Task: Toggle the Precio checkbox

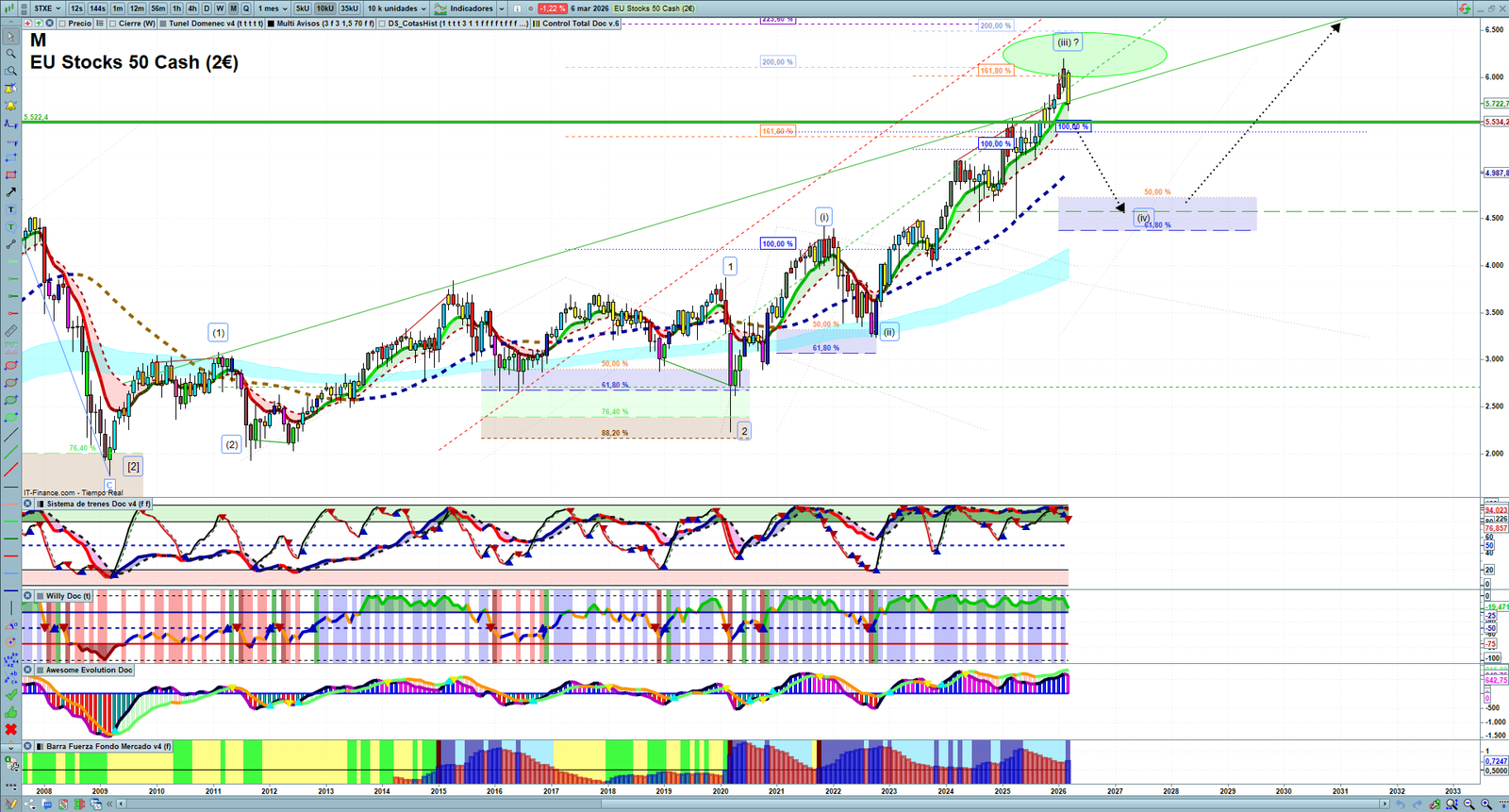Action: (x=62, y=24)
